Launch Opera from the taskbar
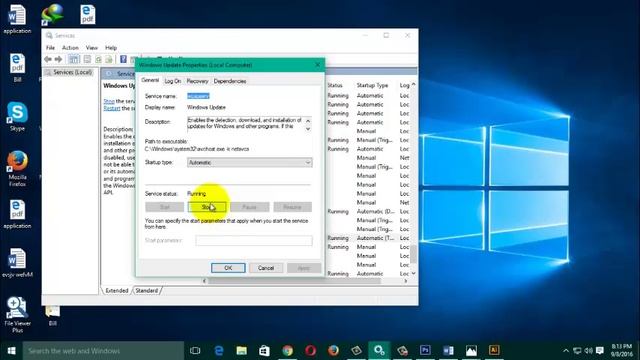 (310, 351)
